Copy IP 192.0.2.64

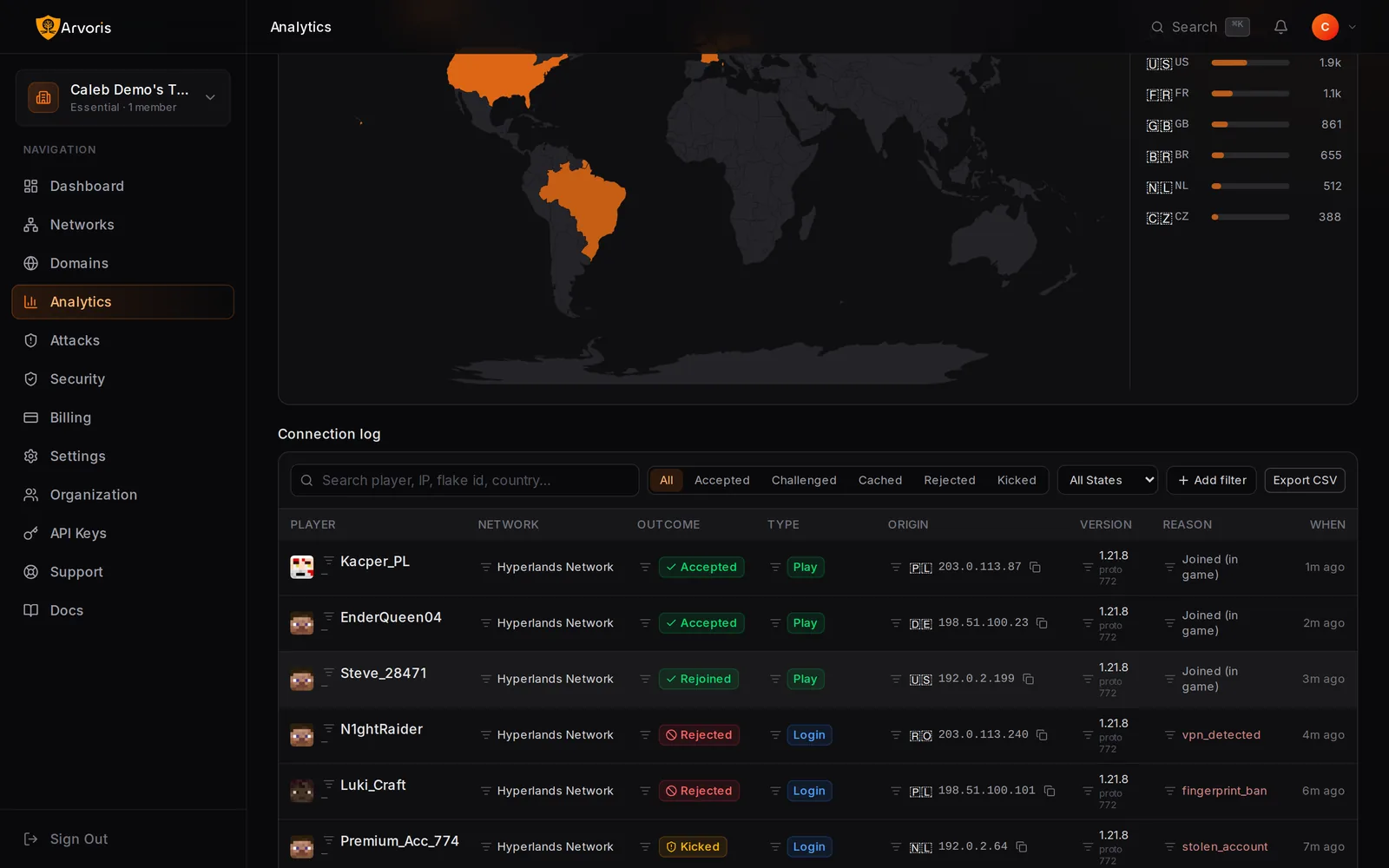click(x=1021, y=846)
